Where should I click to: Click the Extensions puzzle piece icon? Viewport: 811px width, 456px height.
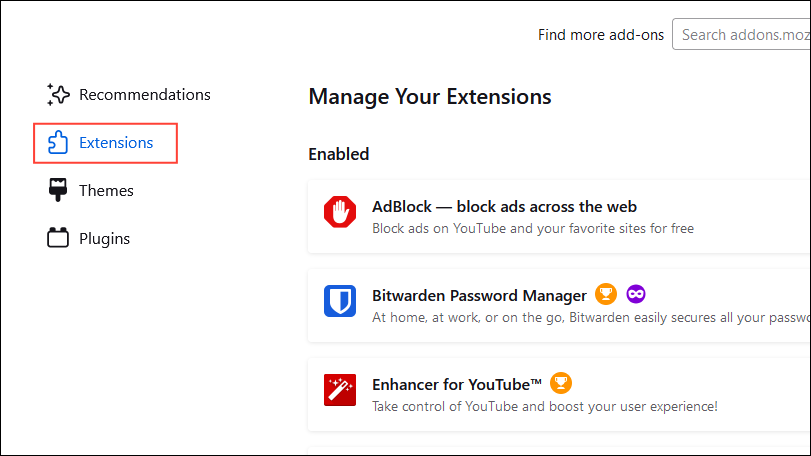[58, 143]
